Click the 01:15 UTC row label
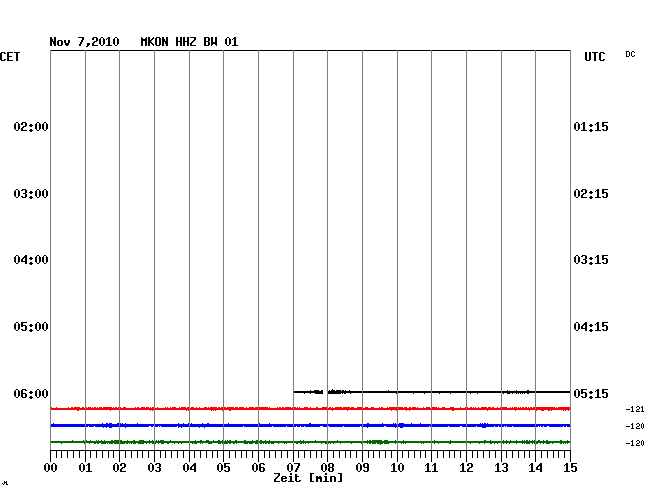Viewport: 650px width, 494px height. pos(591,126)
